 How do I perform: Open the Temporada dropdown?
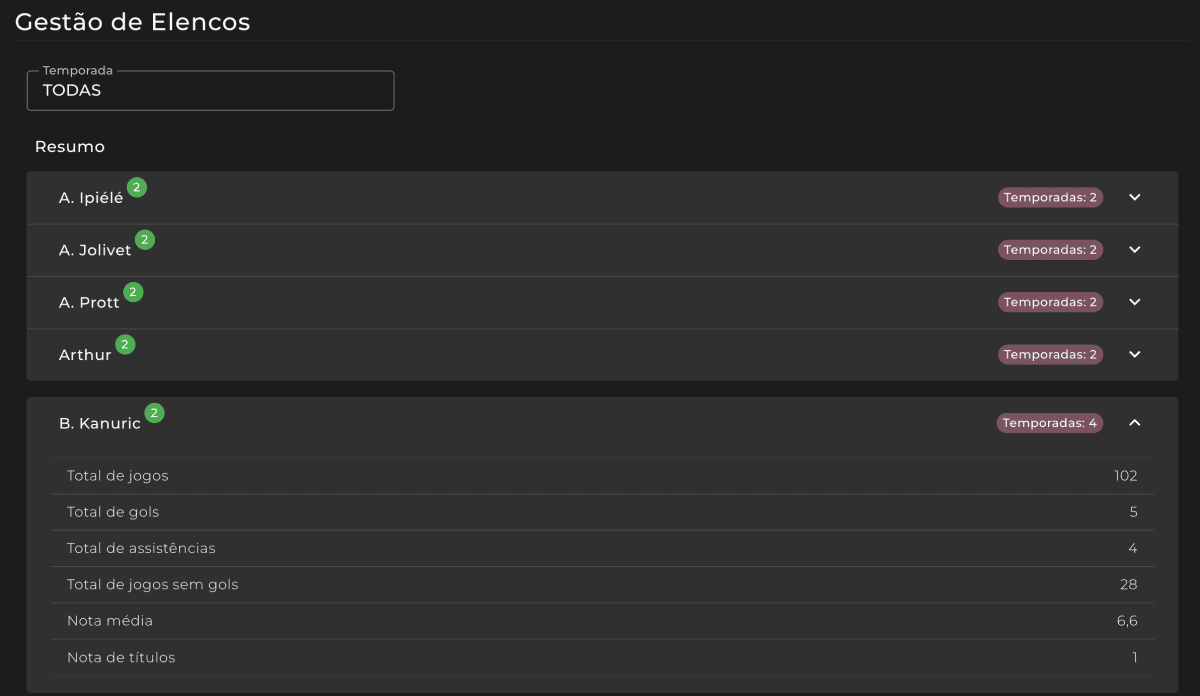(x=210, y=90)
